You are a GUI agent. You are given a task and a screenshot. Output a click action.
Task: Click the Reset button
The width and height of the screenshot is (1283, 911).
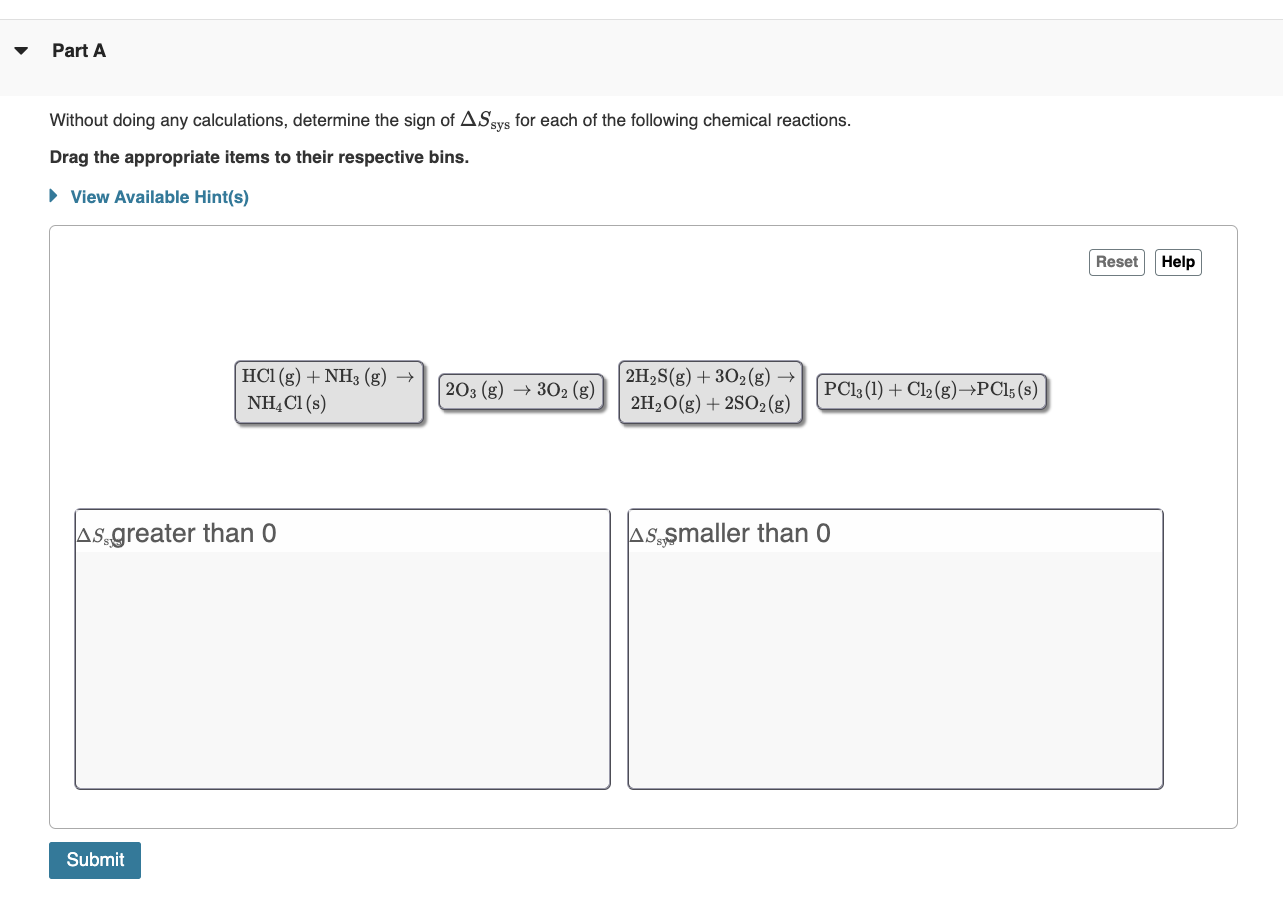pyautogui.click(x=1116, y=261)
